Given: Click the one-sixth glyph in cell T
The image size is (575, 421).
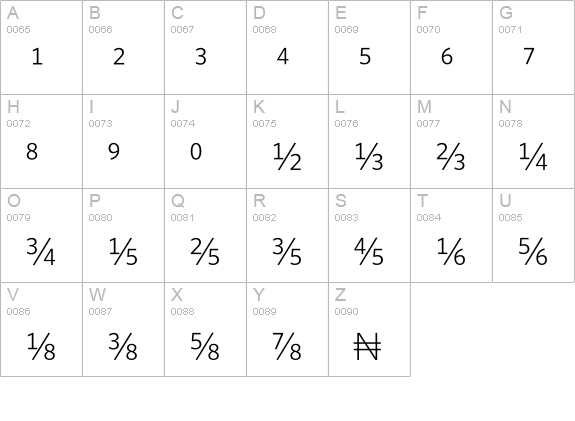Looking at the screenshot, I should point(451,251).
